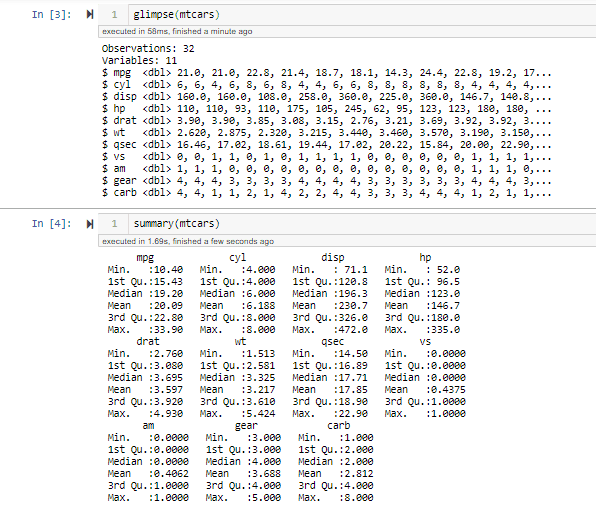This screenshot has height=513, width=596.
Task: Click the '$ mpg' row in glimpse output
Action: pyautogui.click(x=326, y=73)
